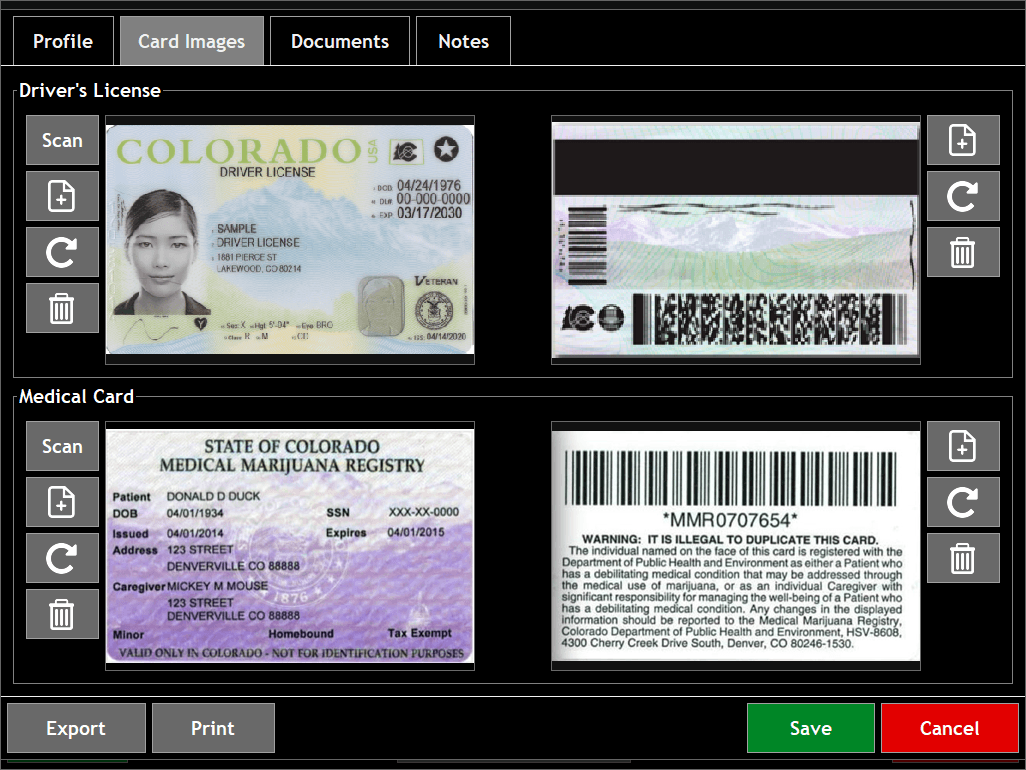This screenshot has width=1026, height=770.
Task: Open the Documents tab
Action: (x=339, y=40)
